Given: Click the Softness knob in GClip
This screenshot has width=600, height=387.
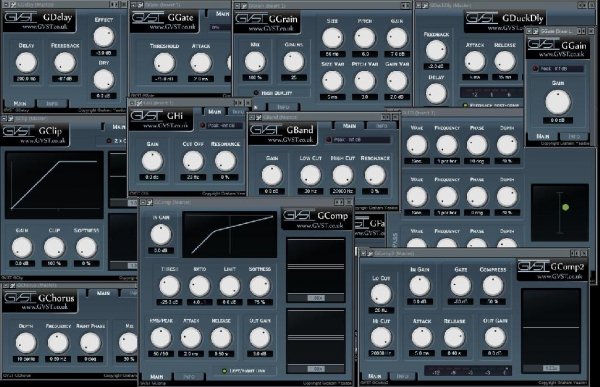Looking at the screenshot, I should pos(86,248).
